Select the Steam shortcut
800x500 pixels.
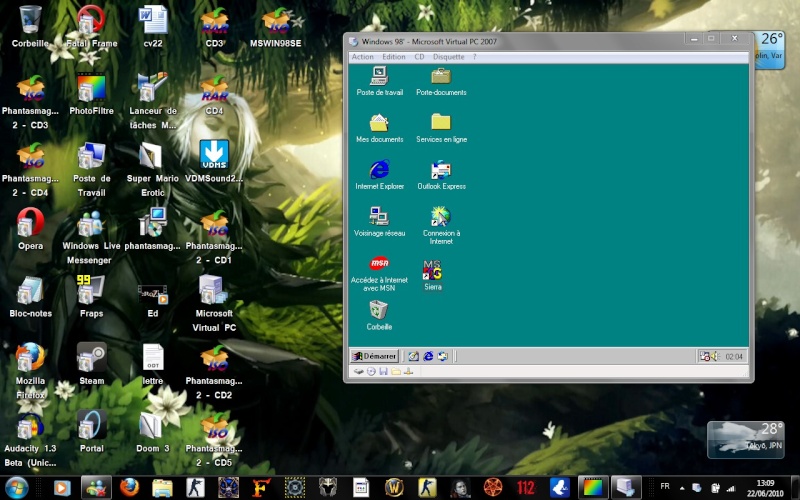91,364
